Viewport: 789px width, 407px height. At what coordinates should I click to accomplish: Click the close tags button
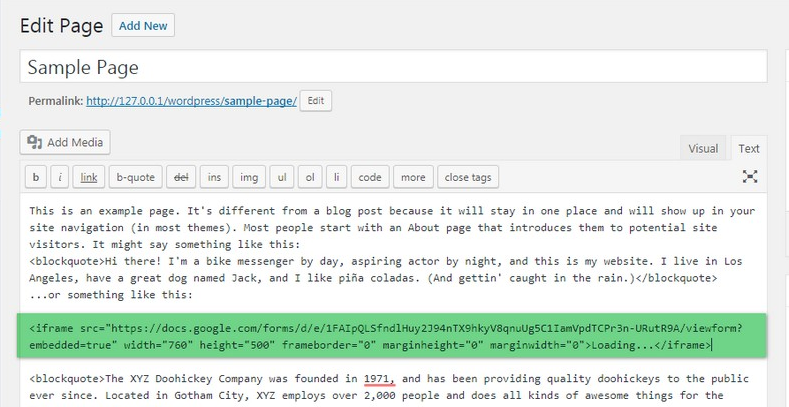point(468,177)
